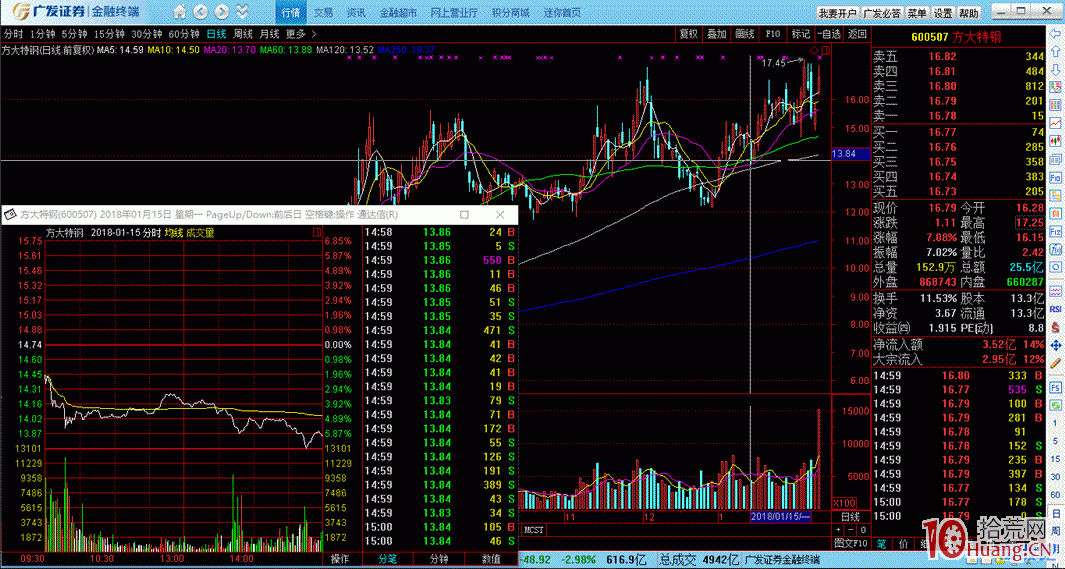Switch to the 行情 tab
This screenshot has height=569, width=1065.
(290, 13)
